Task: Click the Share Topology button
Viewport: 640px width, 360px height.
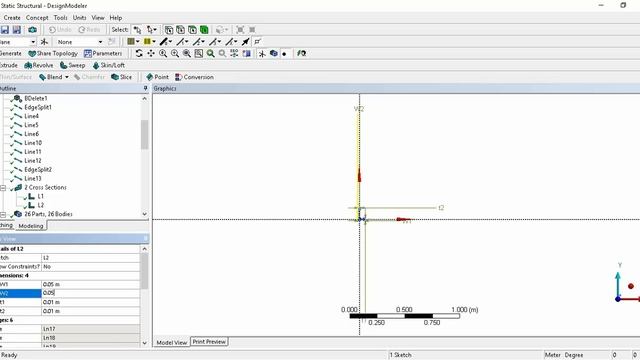Action: click(x=53, y=53)
